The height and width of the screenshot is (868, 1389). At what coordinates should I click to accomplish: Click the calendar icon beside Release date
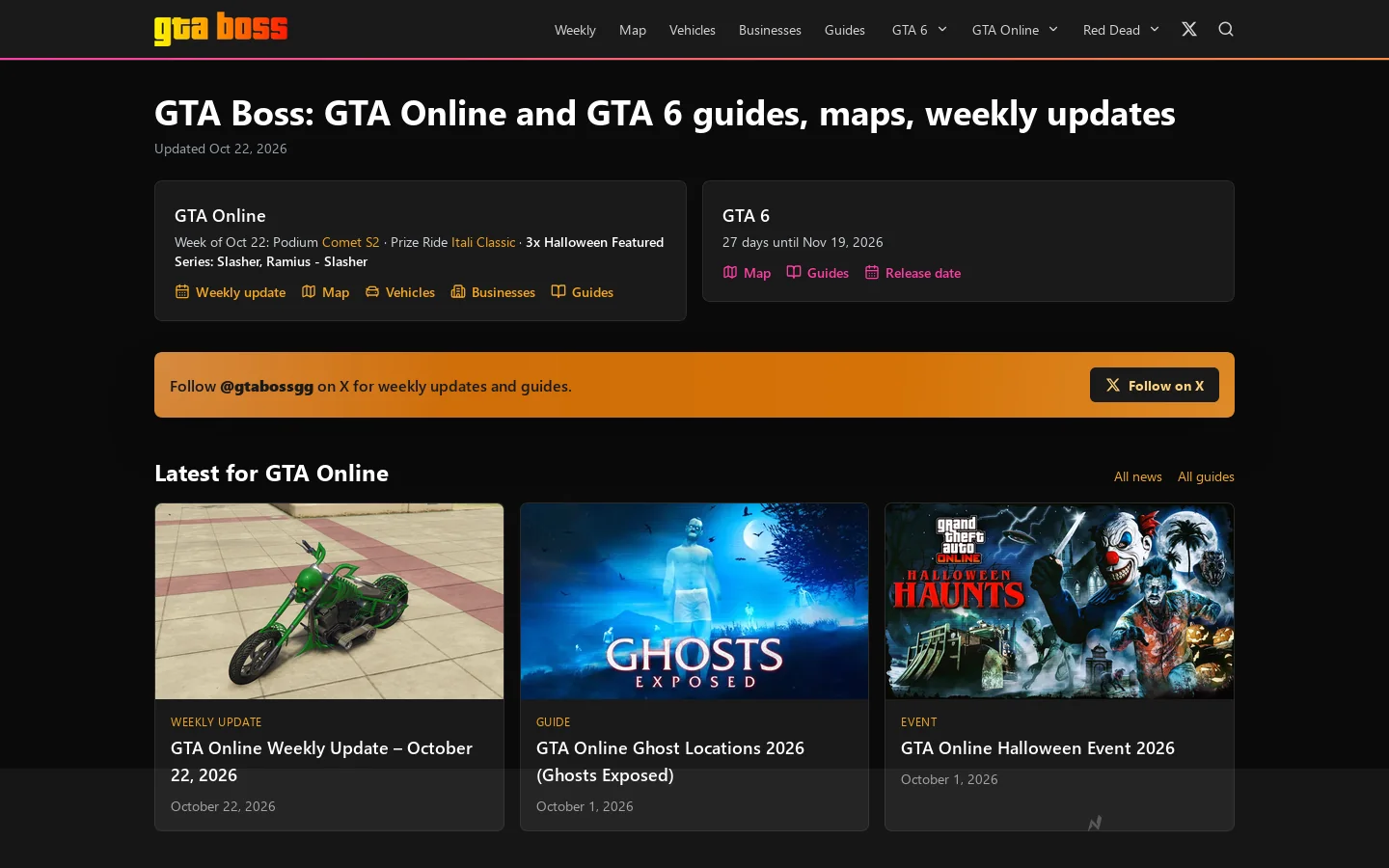click(872, 272)
